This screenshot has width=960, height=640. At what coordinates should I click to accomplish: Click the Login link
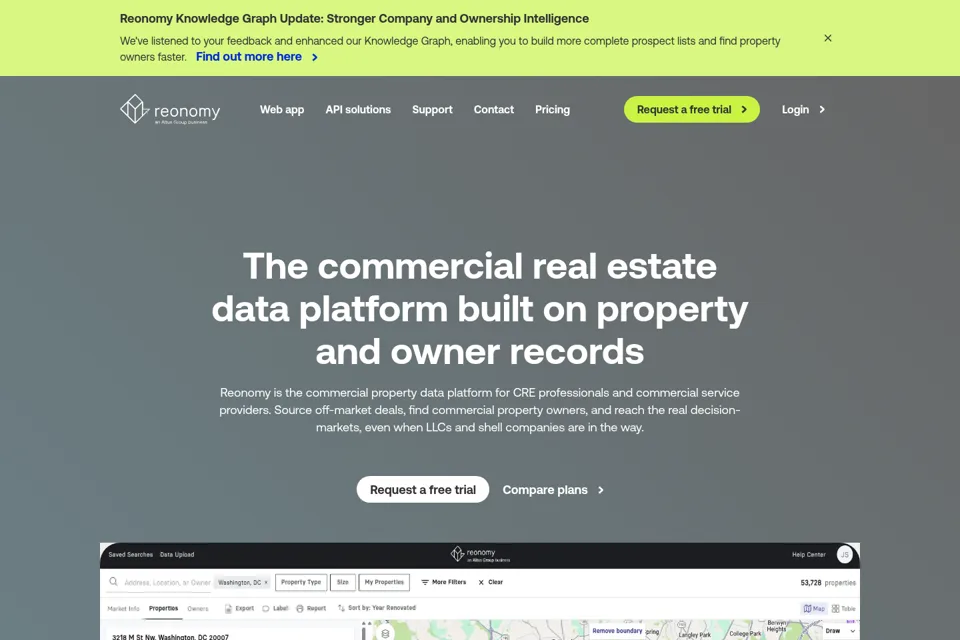(x=795, y=110)
